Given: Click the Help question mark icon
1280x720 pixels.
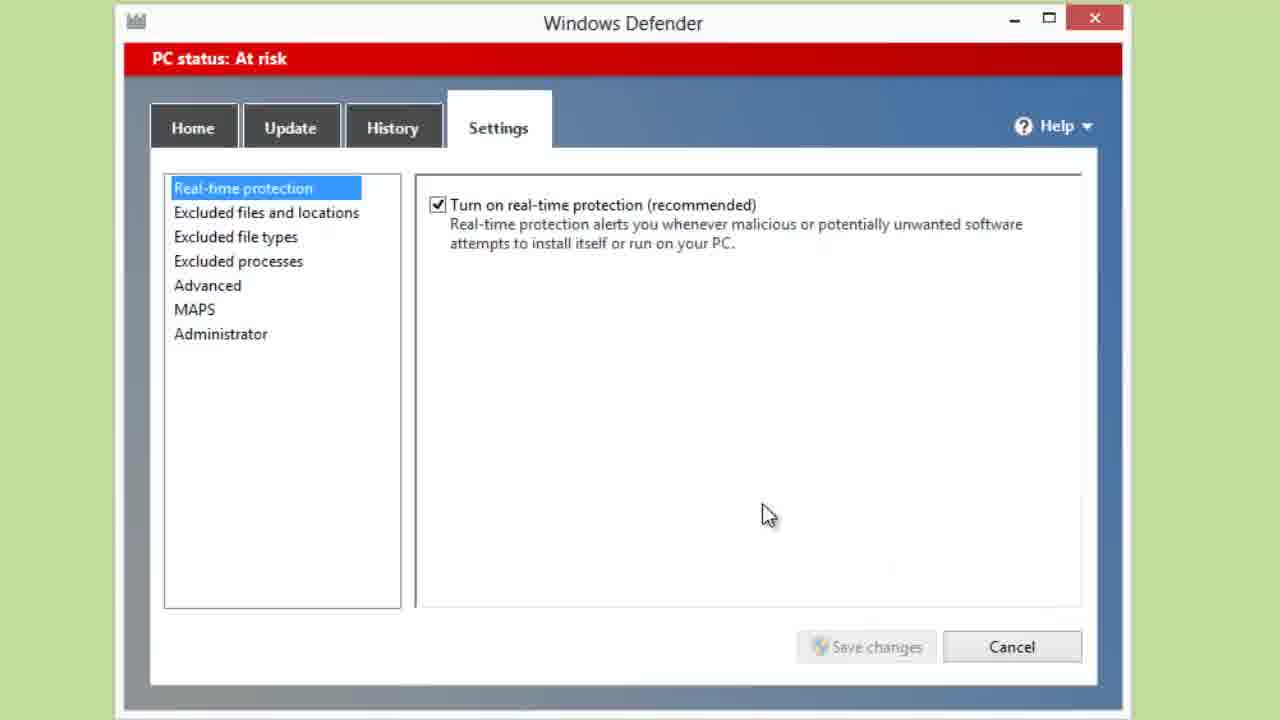Looking at the screenshot, I should tap(1023, 126).
